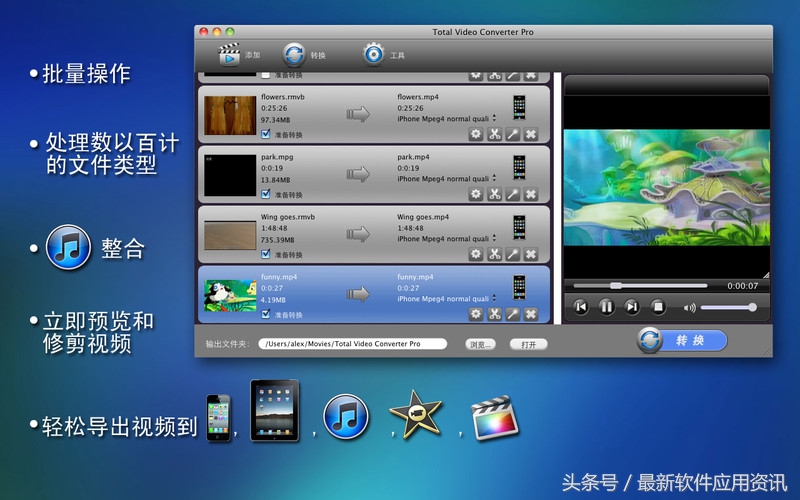Open output profile dropdown for park.mp4
The height and width of the screenshot is (500, 800).
(x=446, y=179)
